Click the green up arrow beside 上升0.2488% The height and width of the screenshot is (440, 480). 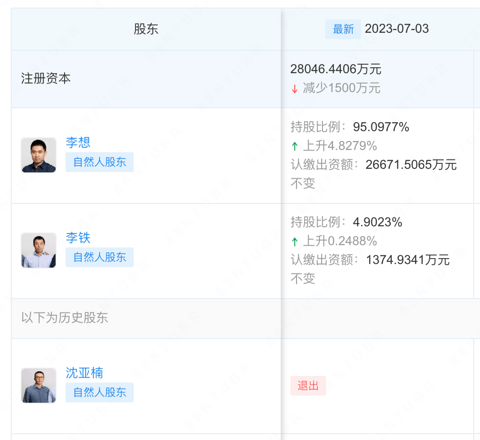294,241
